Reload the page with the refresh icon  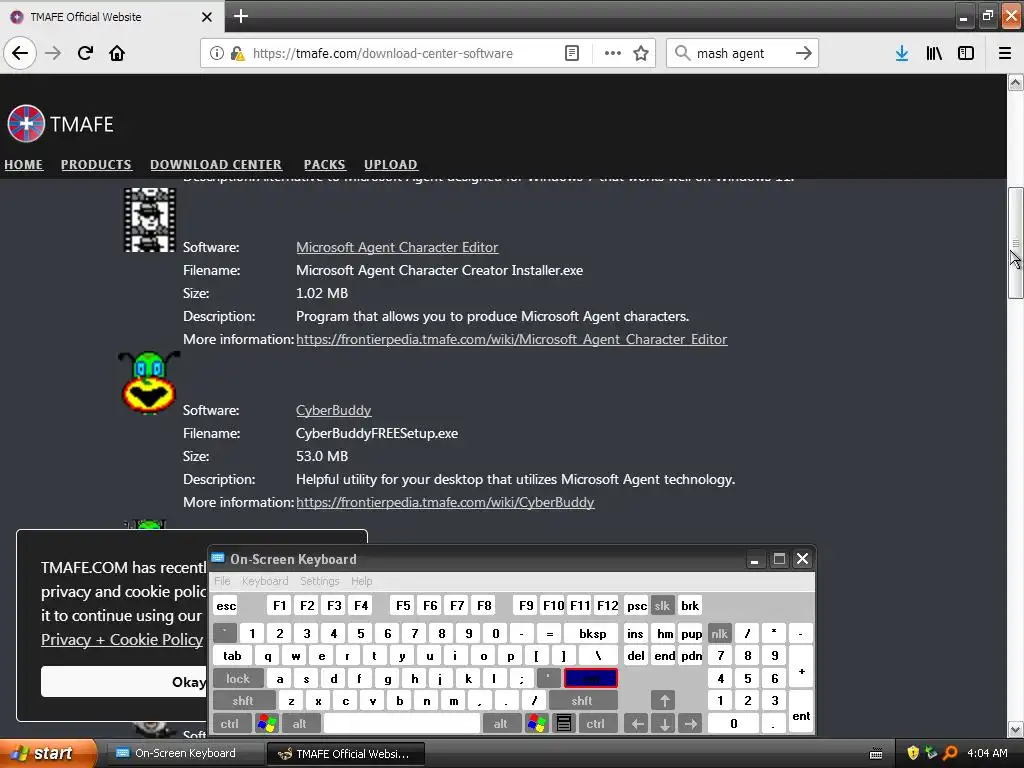(x=85, y=53)
